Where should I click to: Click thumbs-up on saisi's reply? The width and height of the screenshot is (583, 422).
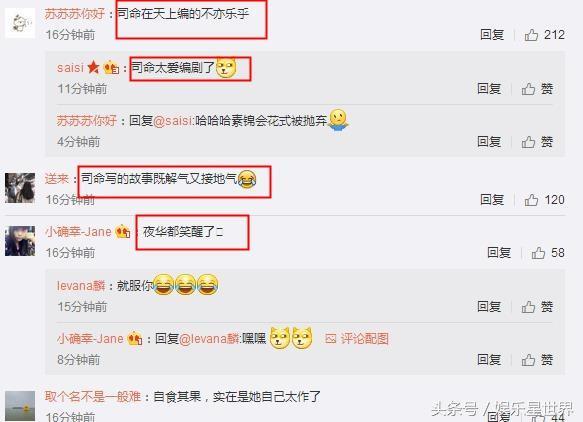tap(528, 89)
